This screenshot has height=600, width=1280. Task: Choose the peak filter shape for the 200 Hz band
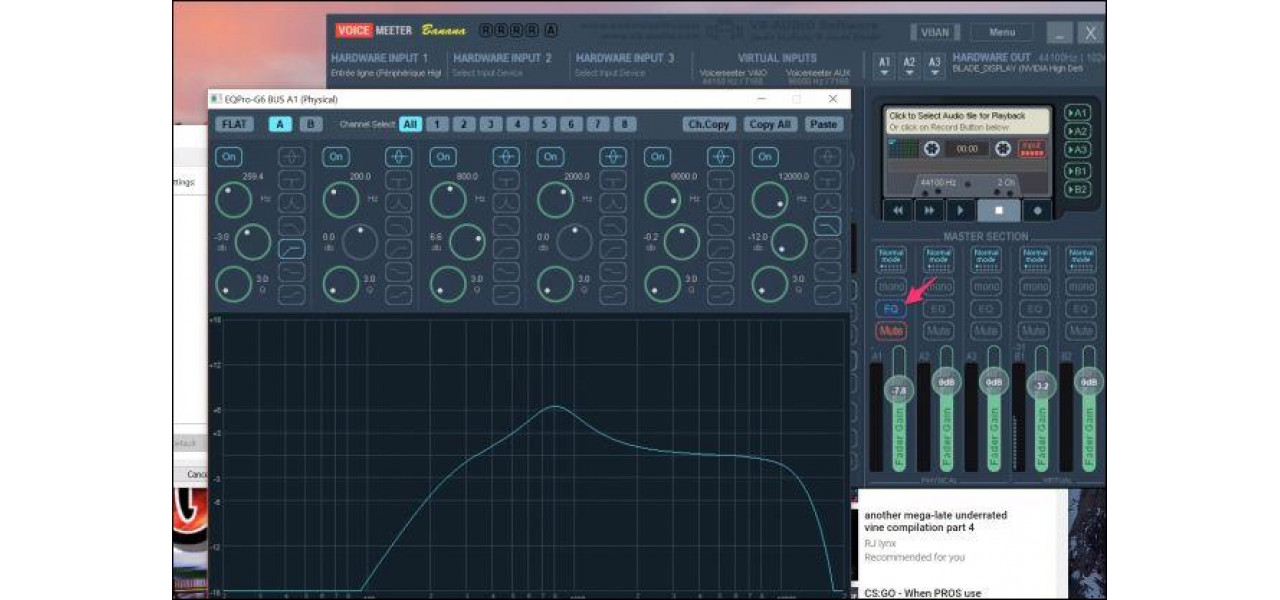398,157
